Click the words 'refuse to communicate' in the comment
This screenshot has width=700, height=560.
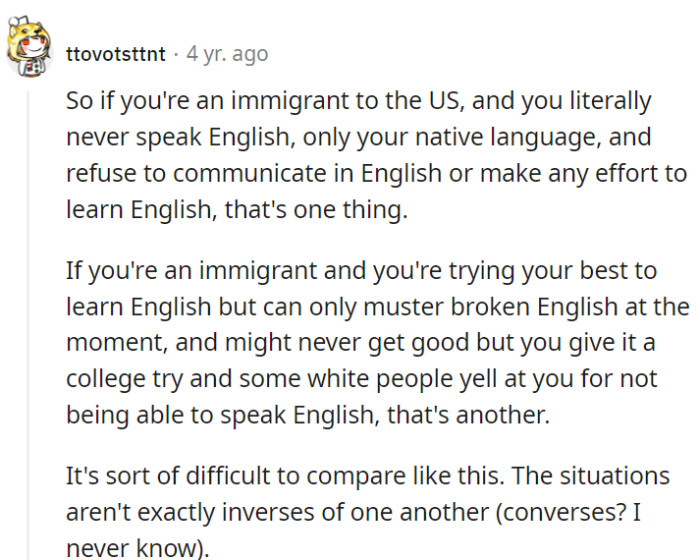coord(196,173)
